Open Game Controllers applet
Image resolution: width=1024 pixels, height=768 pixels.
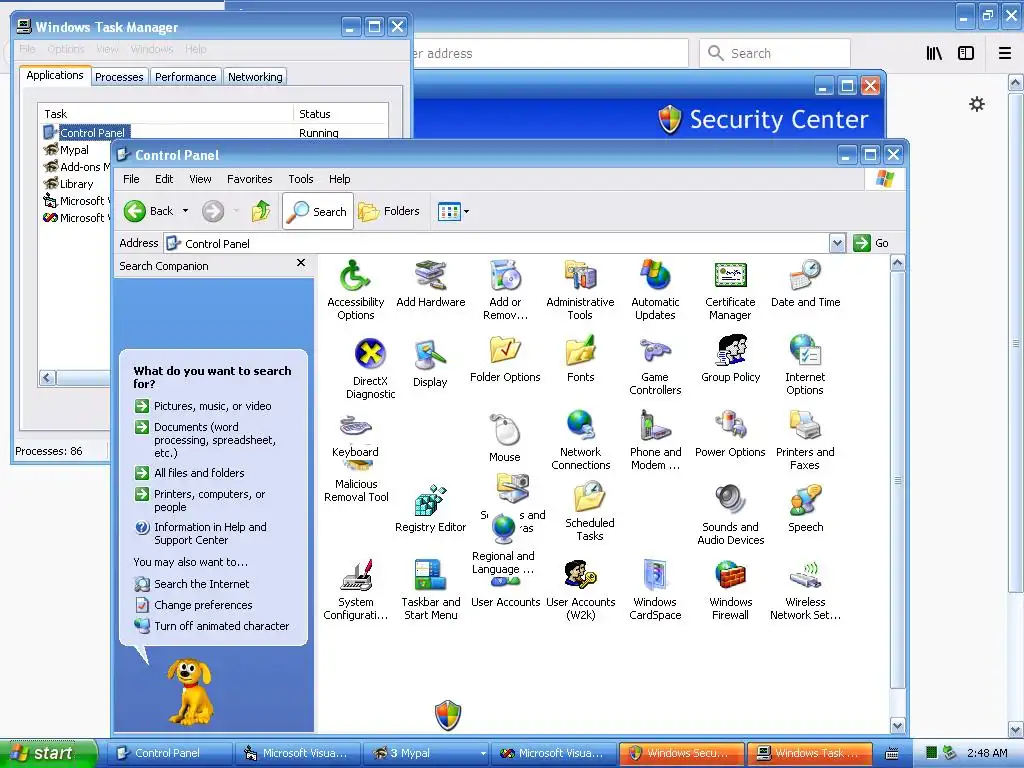click(x=655, y=366)
